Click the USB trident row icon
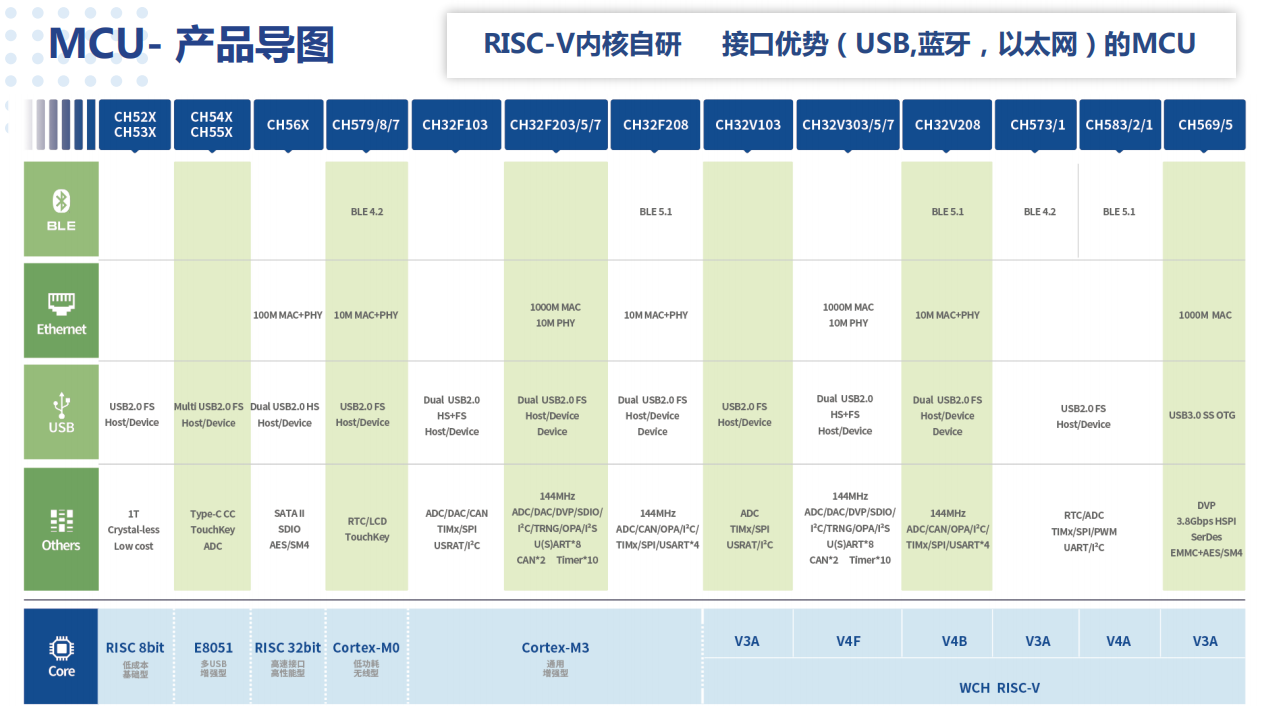The width and height of the screenshot is (1276, 715). point(61,406)
